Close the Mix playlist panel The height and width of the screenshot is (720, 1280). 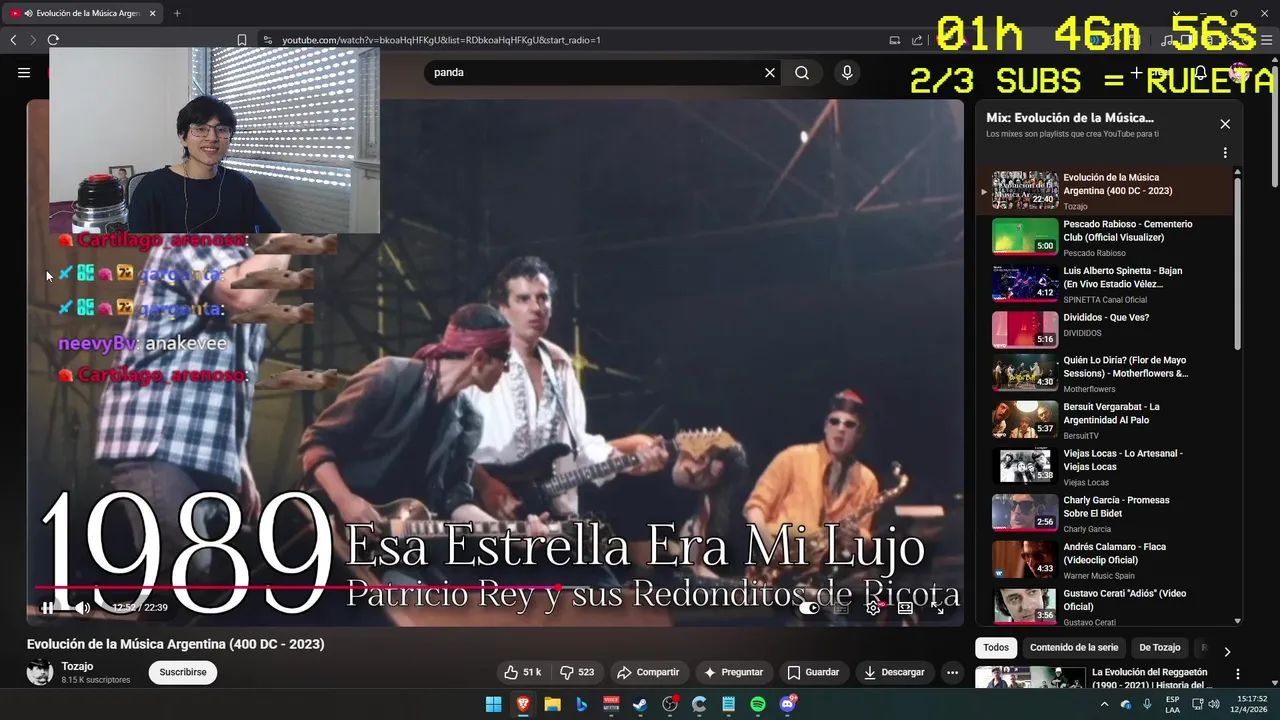tap(1225, 124)
